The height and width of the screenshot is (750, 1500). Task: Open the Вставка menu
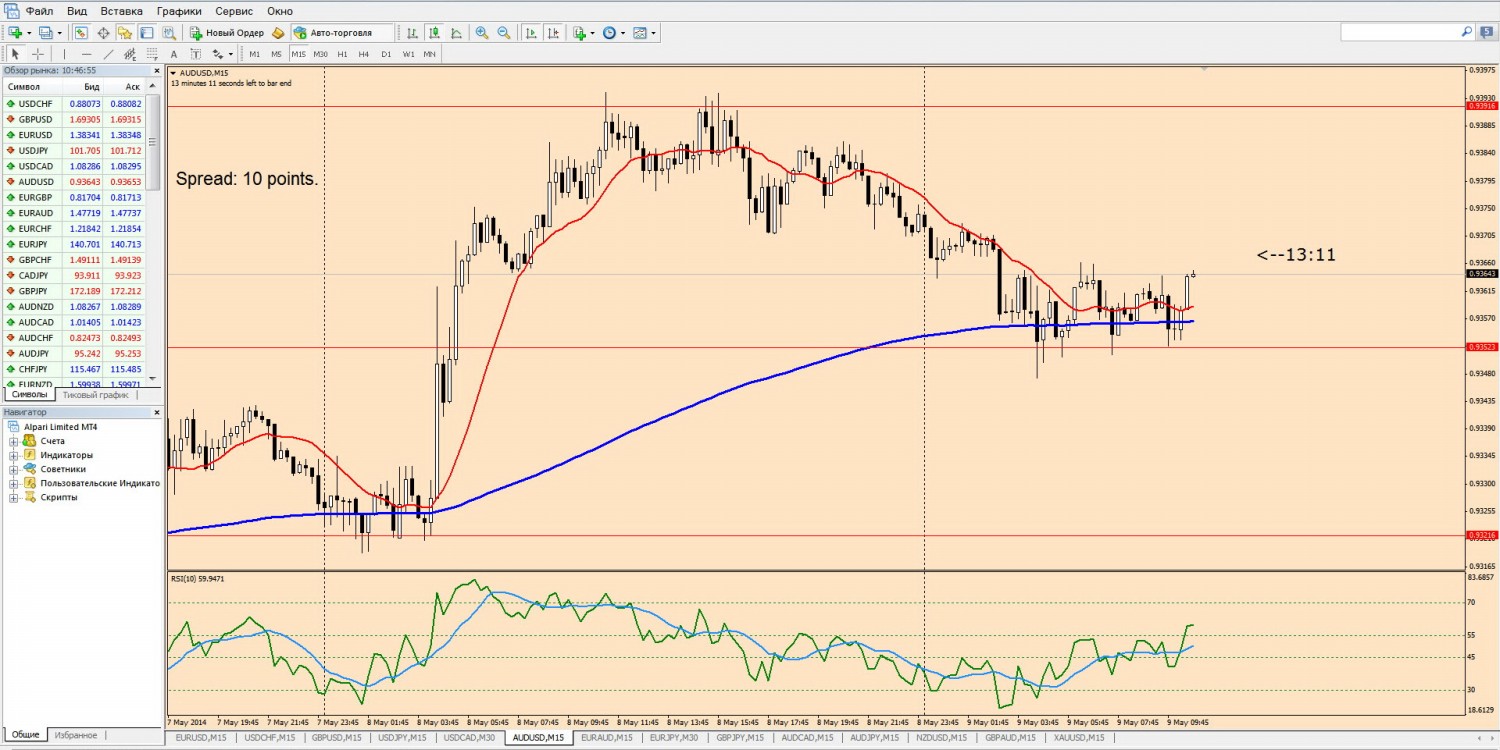point(122,10)
